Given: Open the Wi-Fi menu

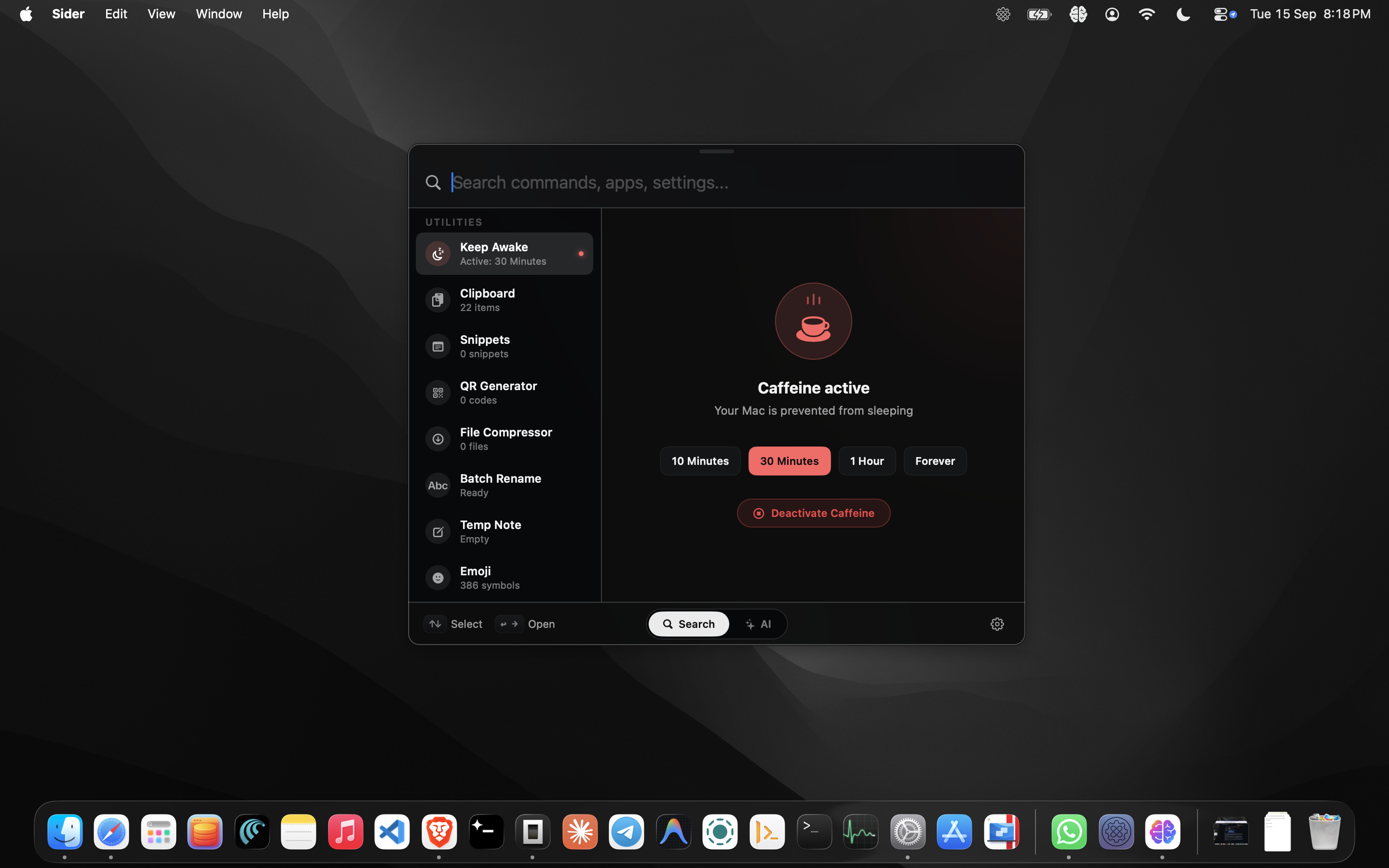Looking at the screenshot, I should (1147, 14).
